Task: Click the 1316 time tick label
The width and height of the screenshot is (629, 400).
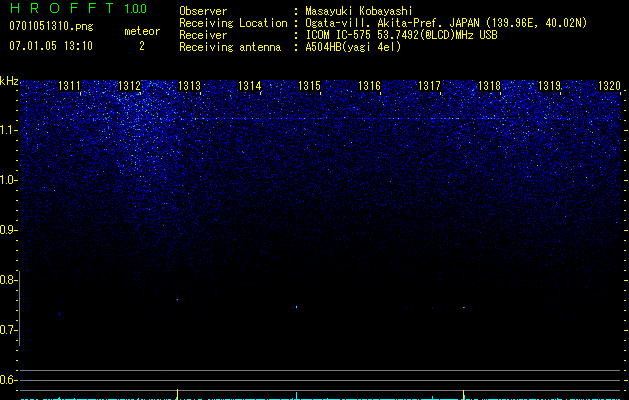Action: [x=369, y=86]
